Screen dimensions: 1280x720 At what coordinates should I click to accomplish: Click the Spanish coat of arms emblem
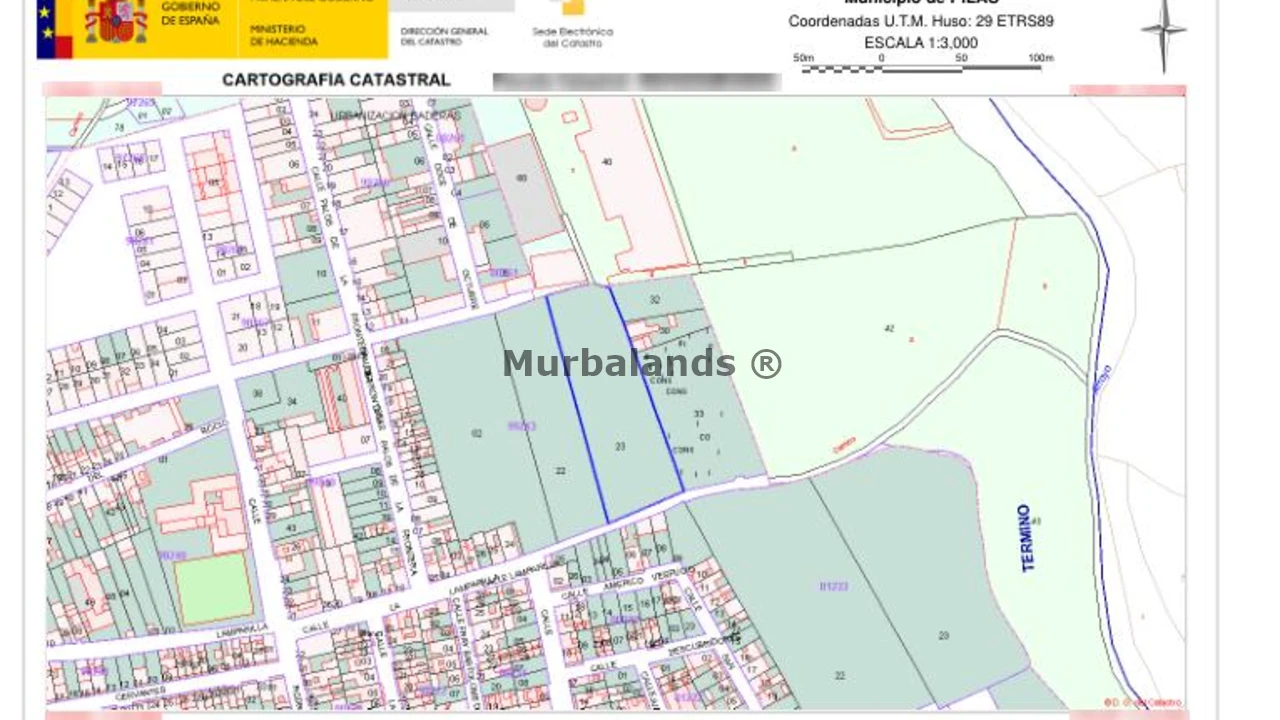(x=116, y=21)
